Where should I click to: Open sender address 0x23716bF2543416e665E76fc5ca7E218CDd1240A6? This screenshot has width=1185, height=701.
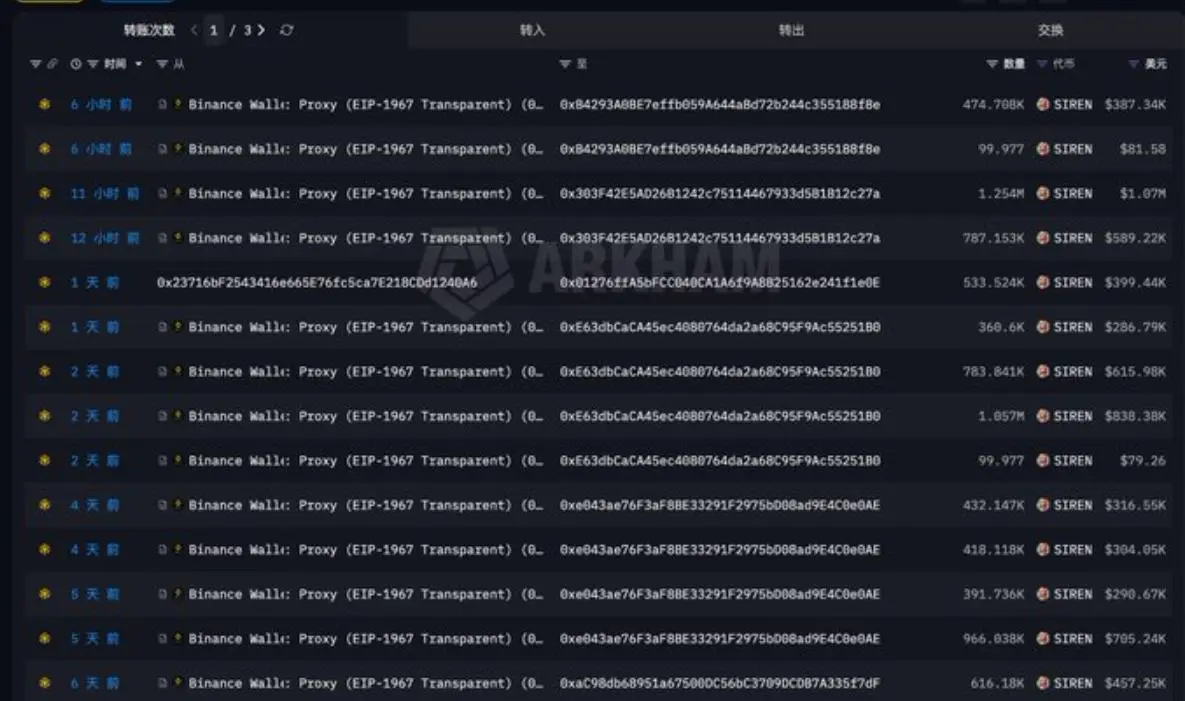click(317, 283)
